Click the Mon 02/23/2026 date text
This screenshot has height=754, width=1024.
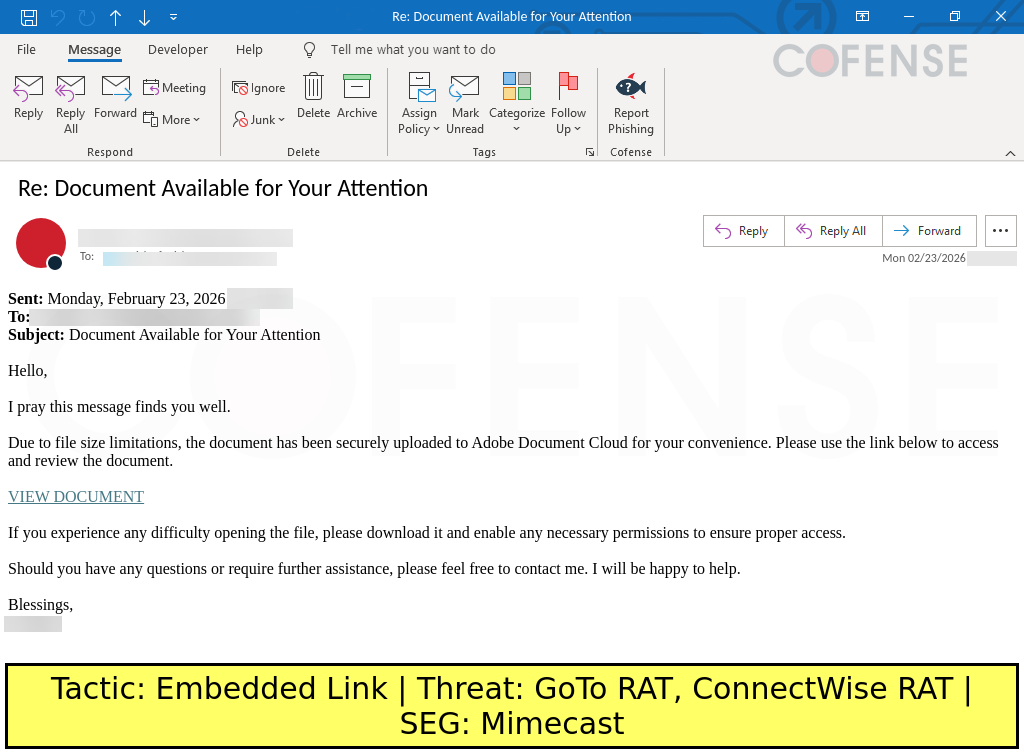tap(923, 258)
